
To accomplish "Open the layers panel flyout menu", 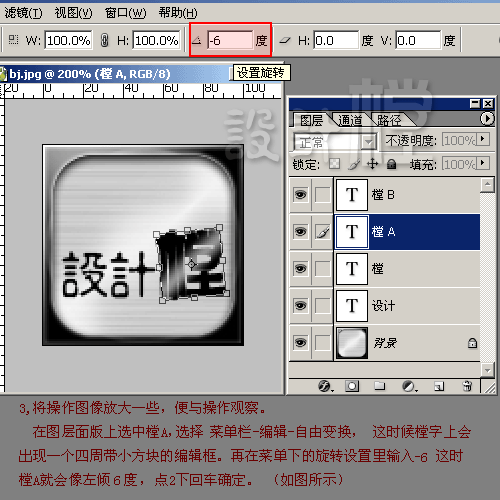I will pos(487,118).
